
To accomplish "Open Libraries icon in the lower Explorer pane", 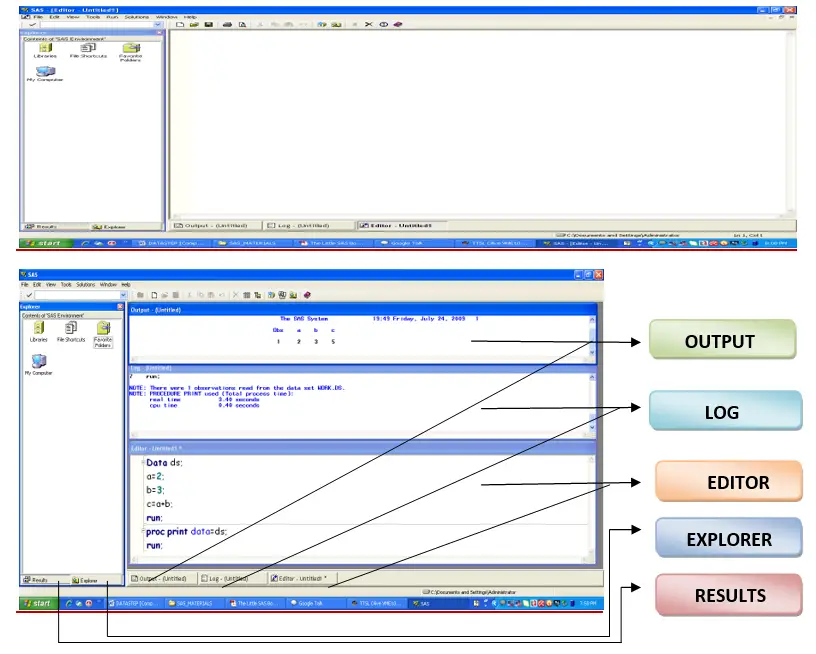I will (39, 329).
